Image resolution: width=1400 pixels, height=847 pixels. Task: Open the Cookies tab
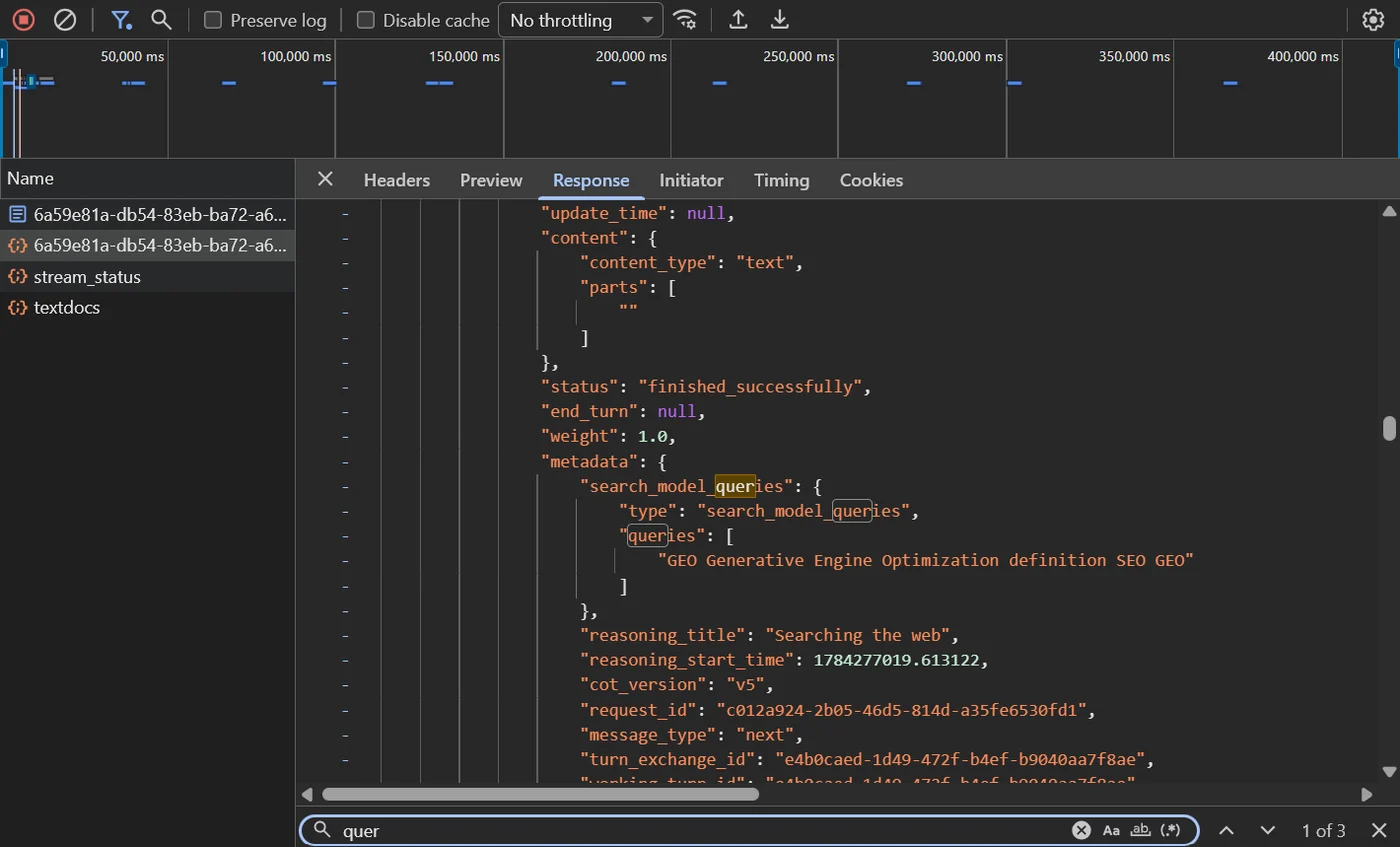(871, 180)
